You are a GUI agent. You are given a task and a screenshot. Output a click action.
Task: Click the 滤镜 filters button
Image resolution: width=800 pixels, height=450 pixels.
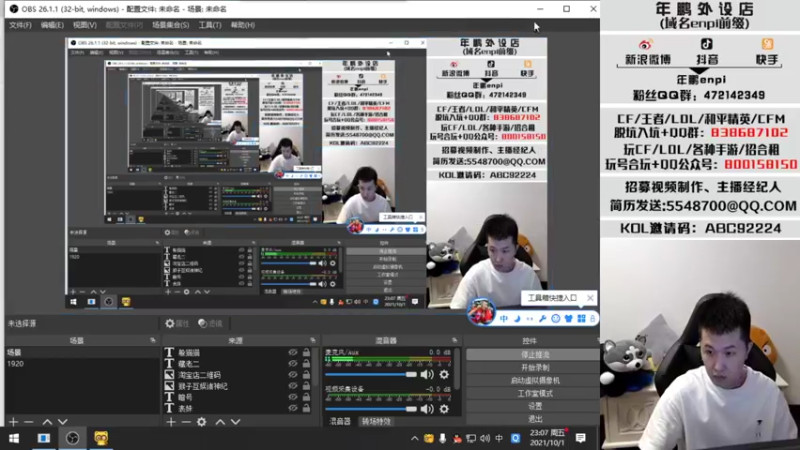pyautogui.click(x=210, y=323)
